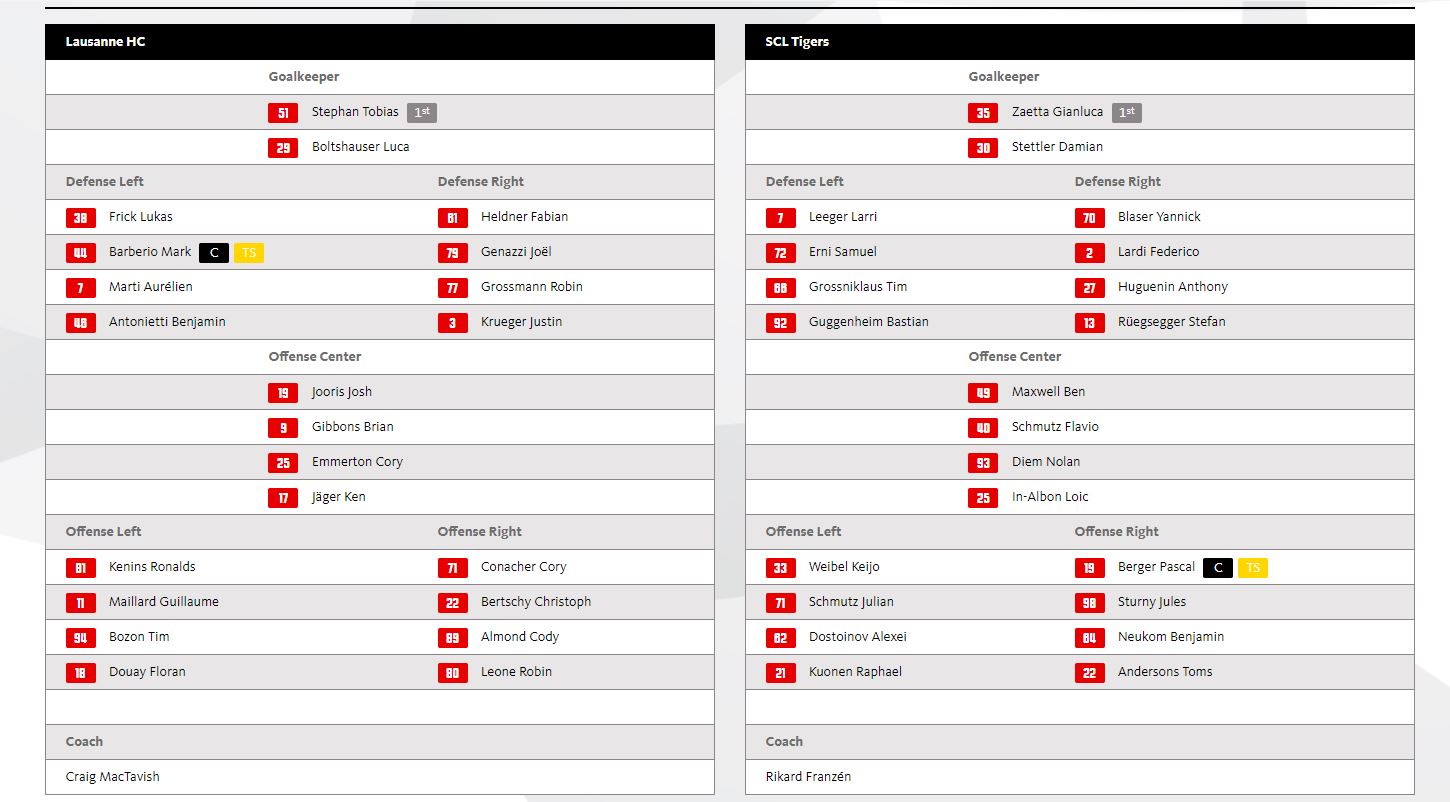Click the jersey number badge beside Stephan Tobias
1450x802 pixels.
[283, 113]
